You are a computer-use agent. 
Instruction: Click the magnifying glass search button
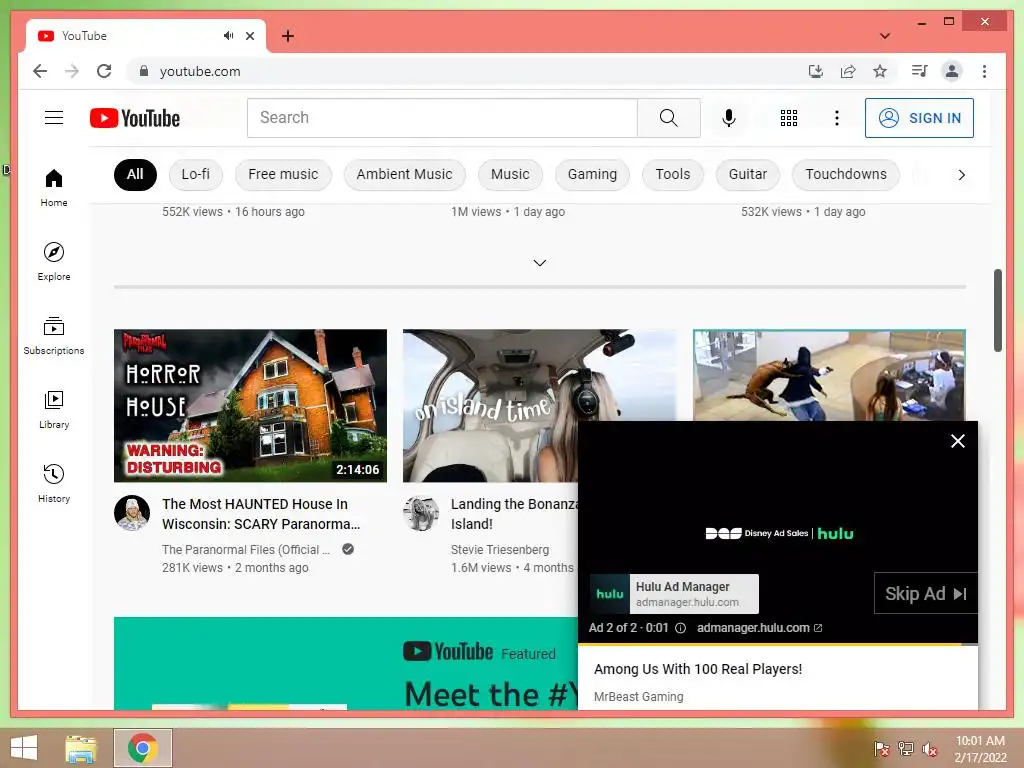coord(669,118)
